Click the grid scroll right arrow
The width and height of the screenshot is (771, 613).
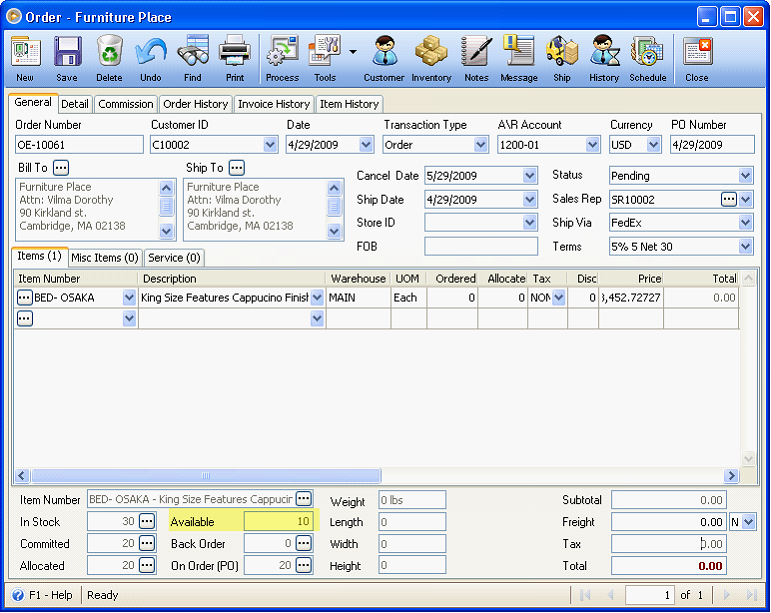731,475
